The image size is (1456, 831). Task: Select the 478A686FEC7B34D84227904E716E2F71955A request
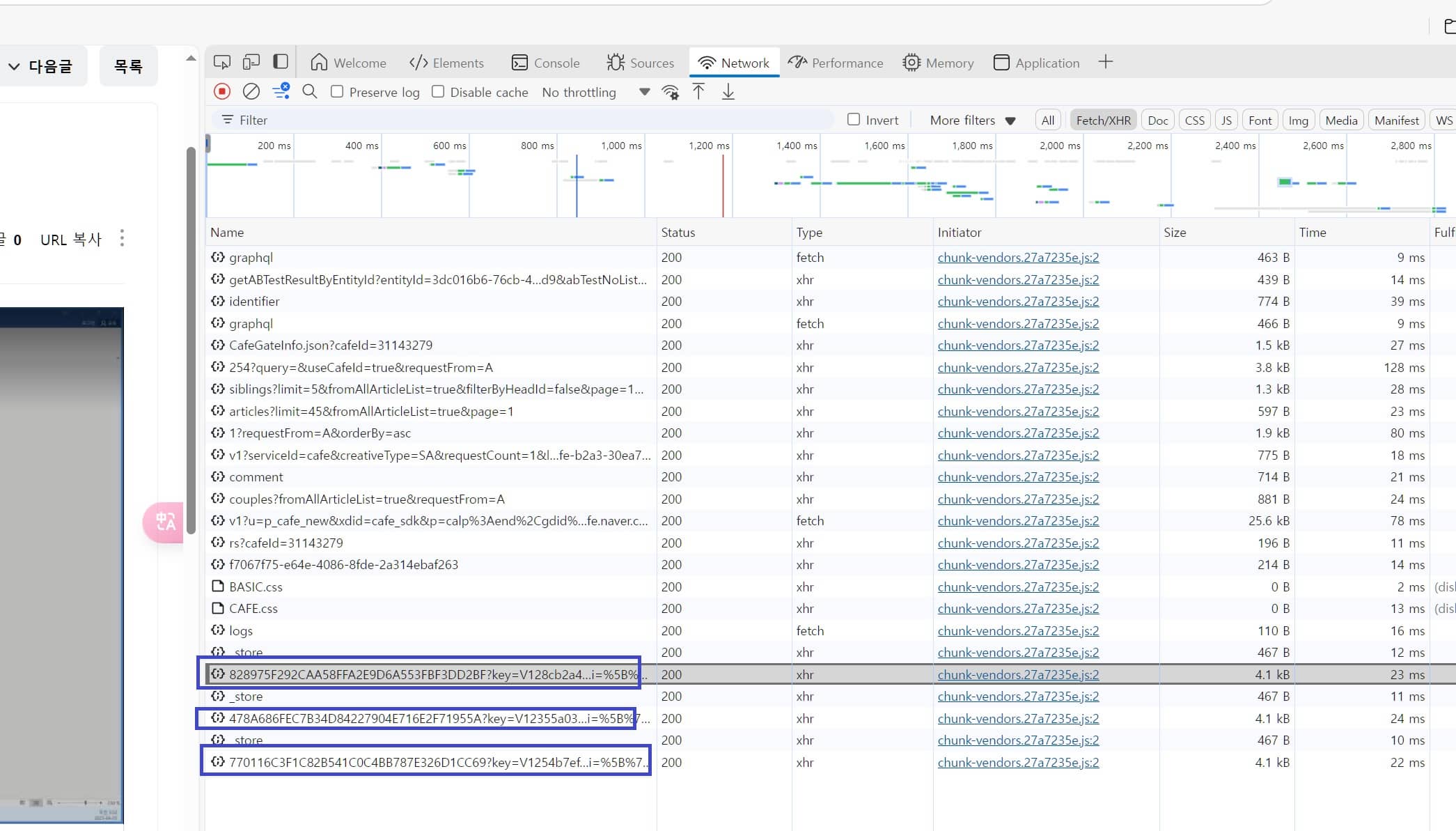431,718
